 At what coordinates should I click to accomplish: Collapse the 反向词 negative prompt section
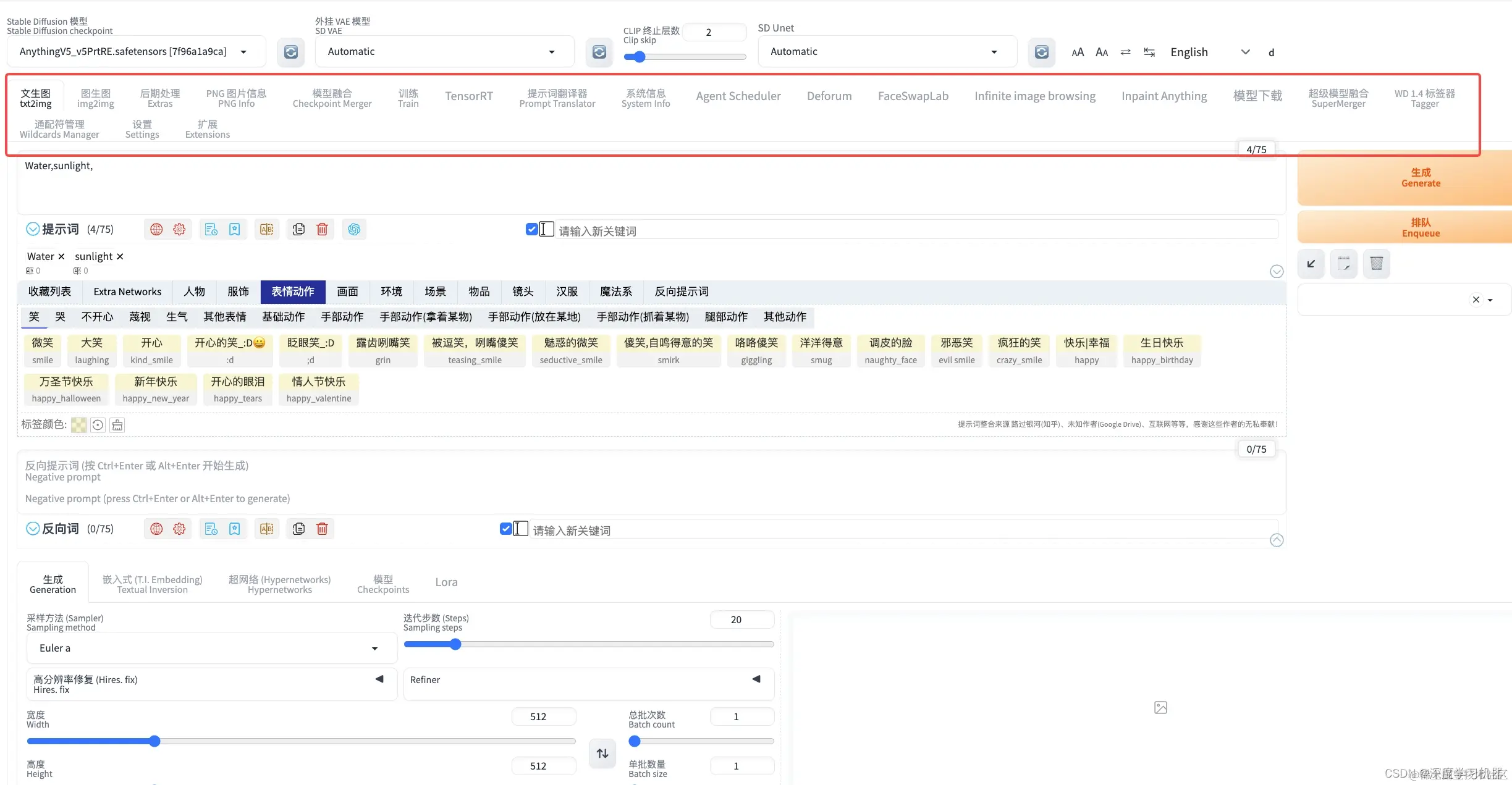point(33,529)
